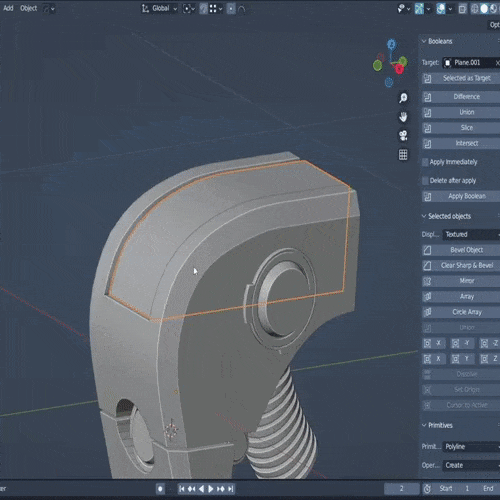Click the current frame number field
500x500 pixels.
(402, 489)
